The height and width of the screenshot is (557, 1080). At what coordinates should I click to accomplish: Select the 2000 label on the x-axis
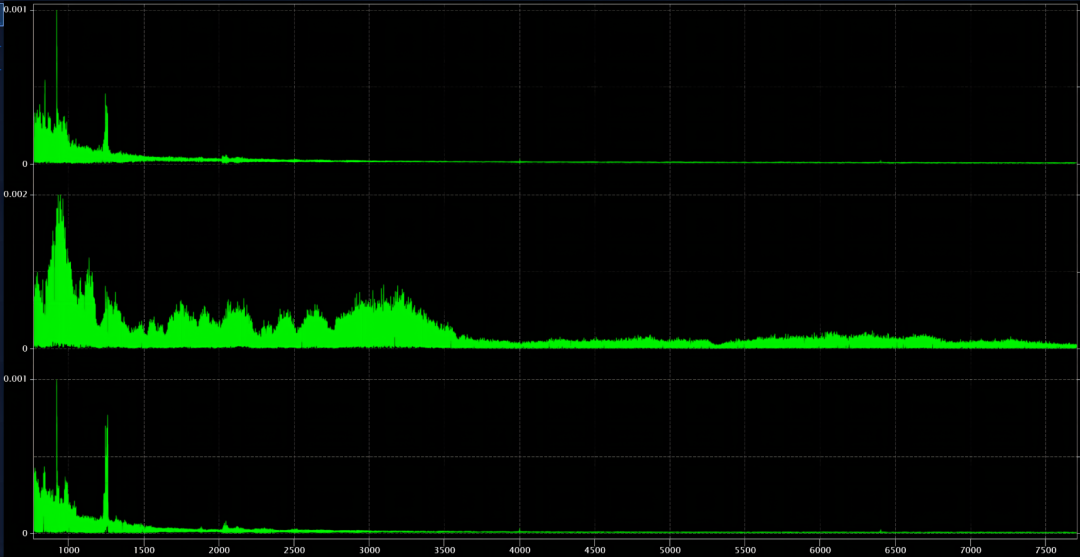click(219, 550)
